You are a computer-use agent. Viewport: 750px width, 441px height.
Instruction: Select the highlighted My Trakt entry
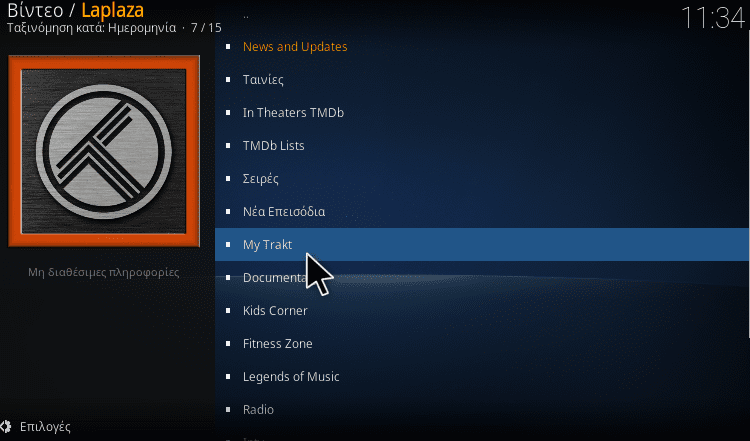482,244
